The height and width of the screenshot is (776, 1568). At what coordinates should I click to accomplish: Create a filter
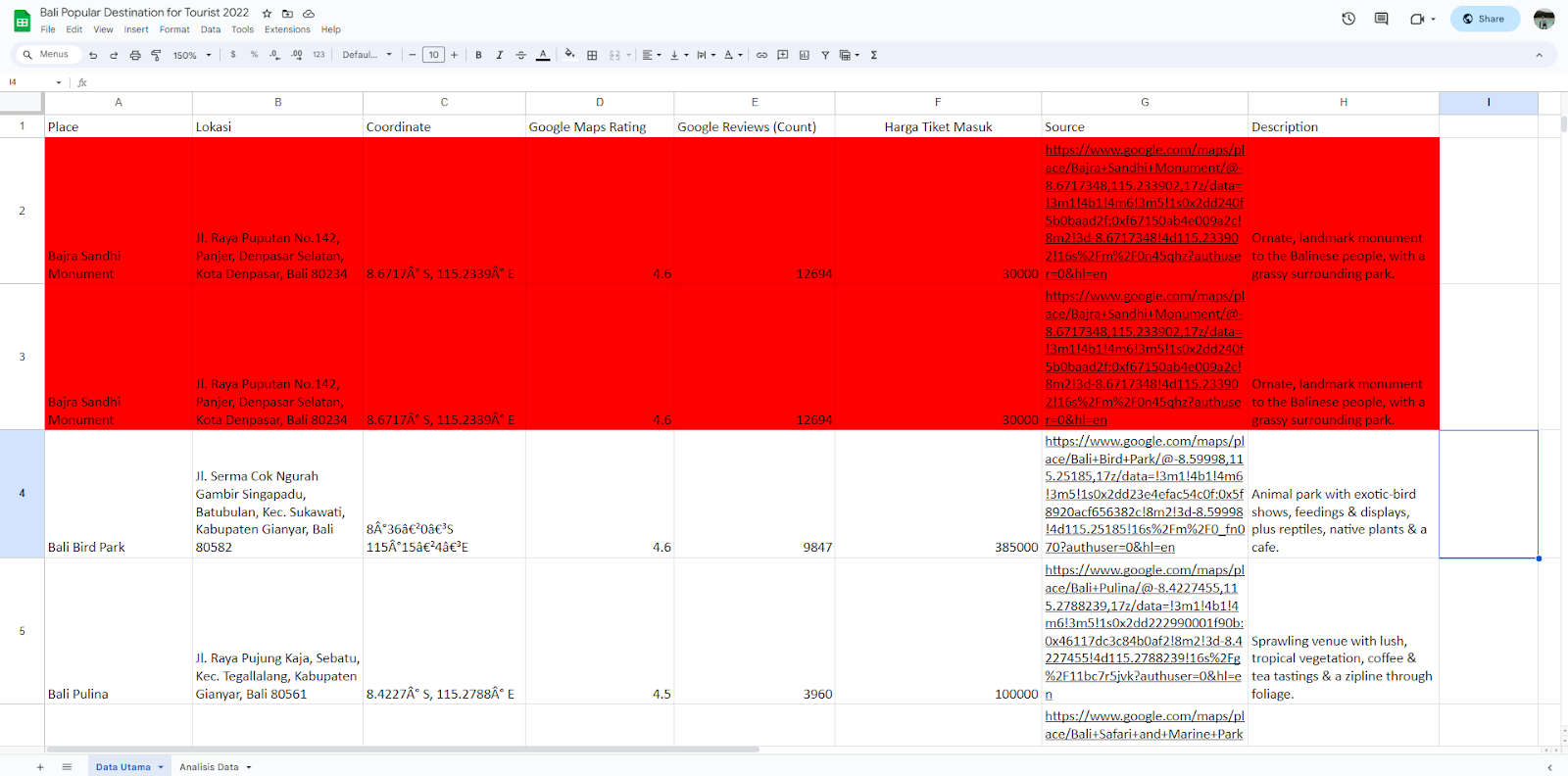[825, 55]
